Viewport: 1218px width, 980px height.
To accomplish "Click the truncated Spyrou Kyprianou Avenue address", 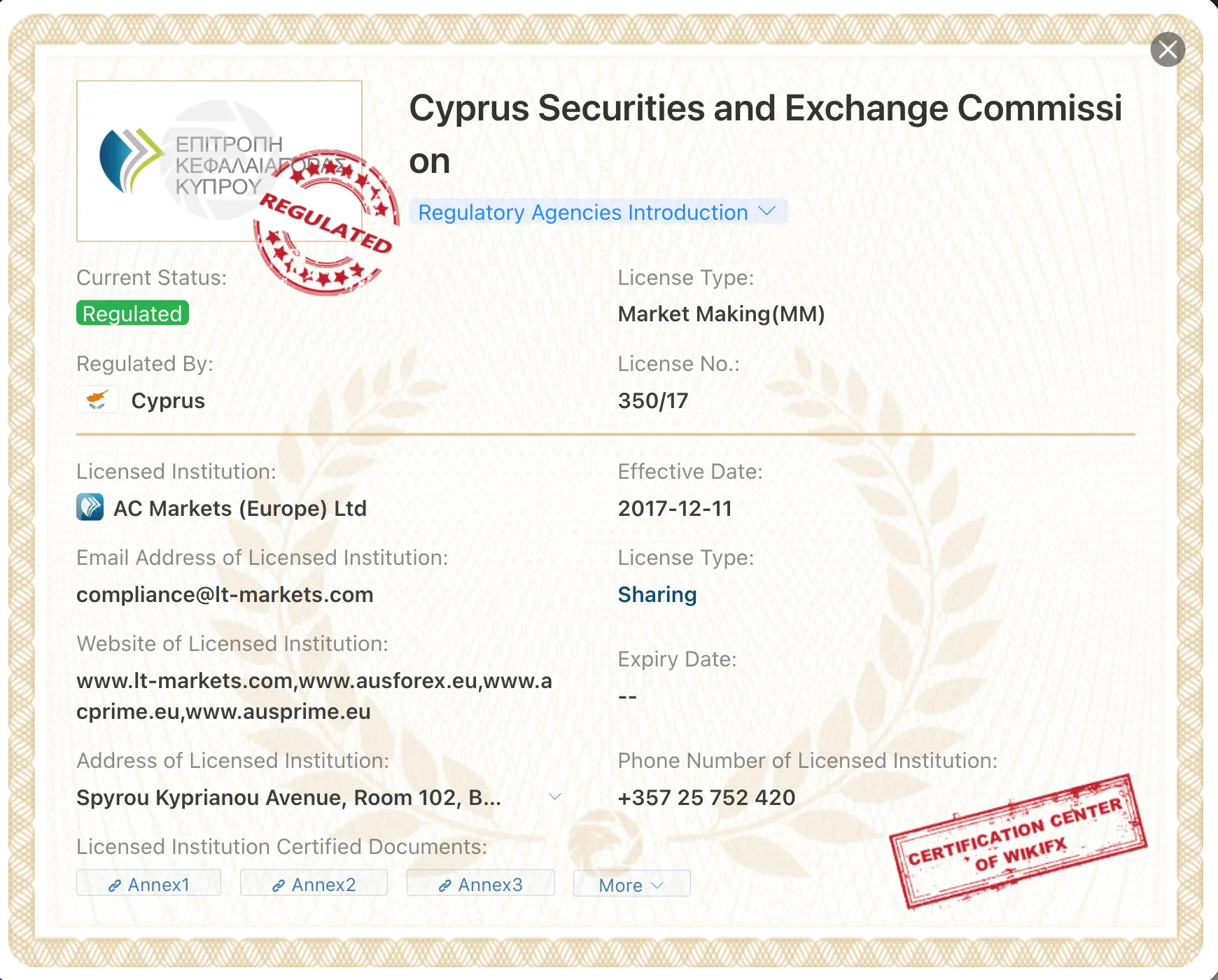I will (x=288, y=797).
